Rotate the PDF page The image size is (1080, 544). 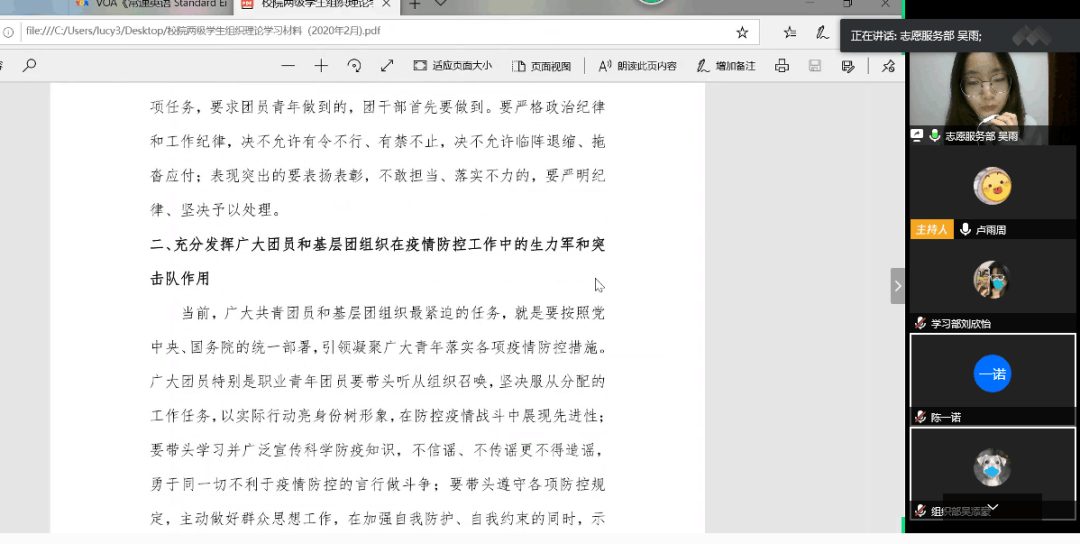[x=354, y=66]
